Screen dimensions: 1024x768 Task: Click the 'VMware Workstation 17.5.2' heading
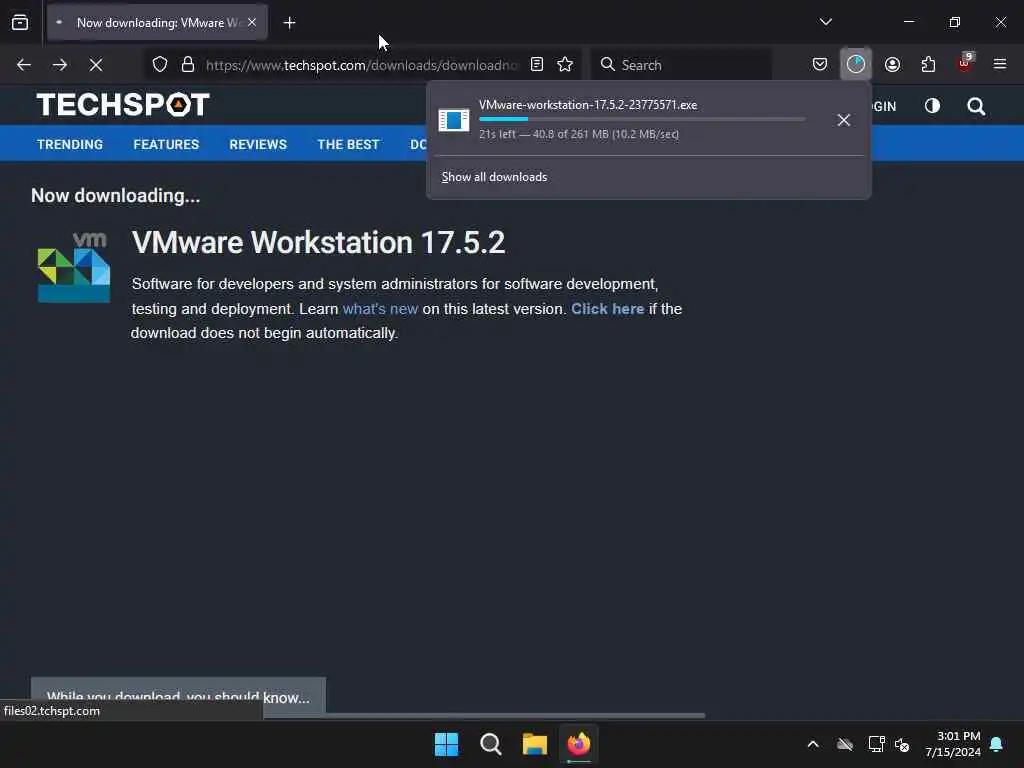[318, 242]
